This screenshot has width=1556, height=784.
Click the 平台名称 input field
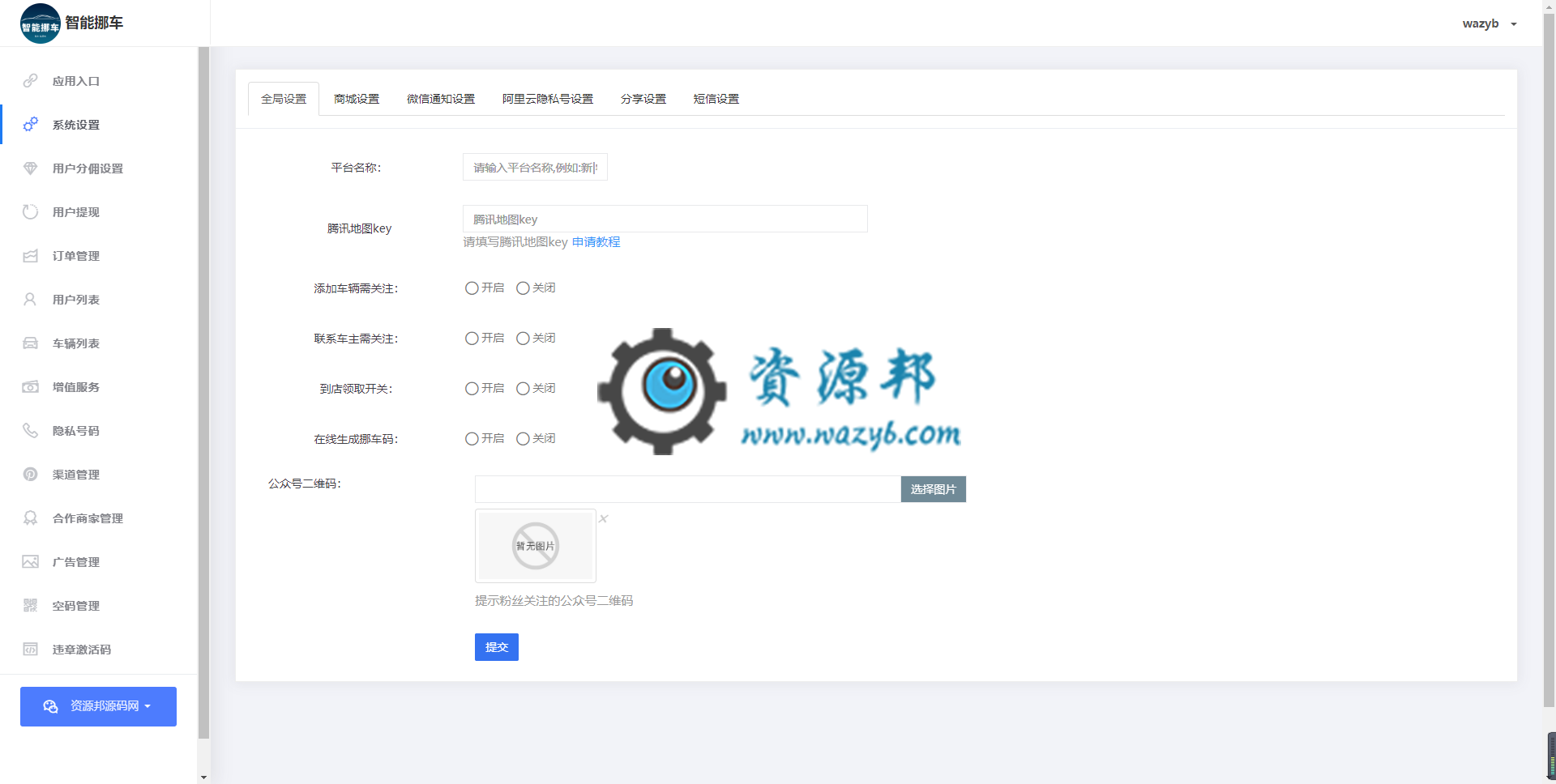coord(535,168)
